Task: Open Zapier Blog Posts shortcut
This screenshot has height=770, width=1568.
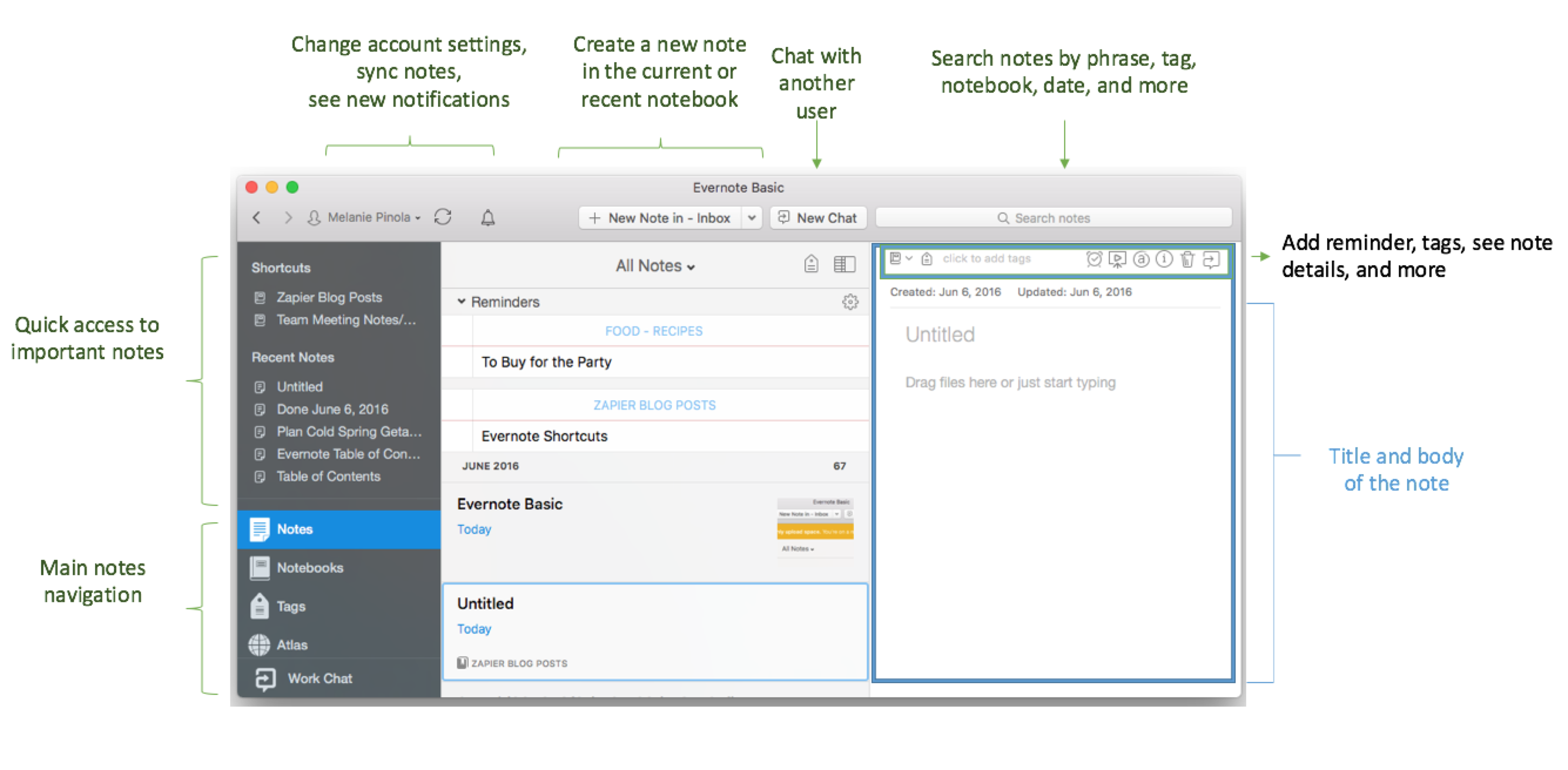Action: pos(329,298)
